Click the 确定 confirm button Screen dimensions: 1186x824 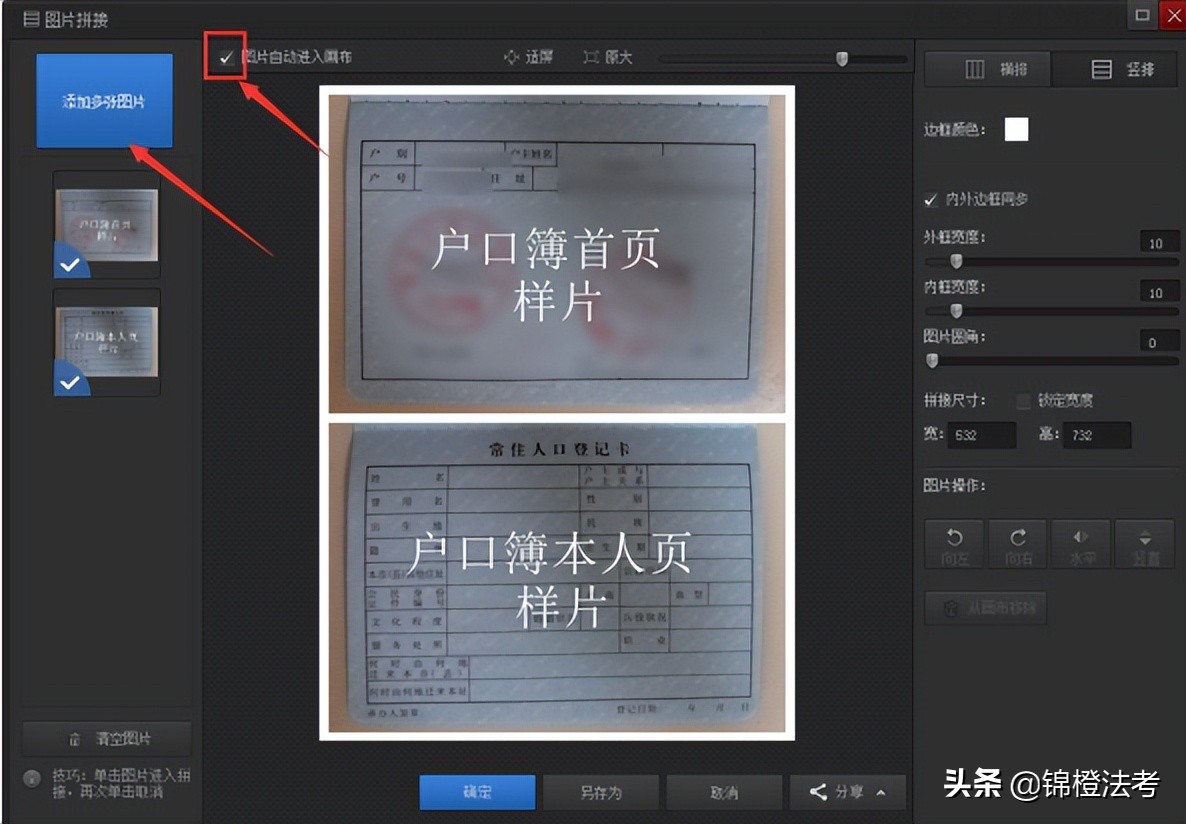[477, 792]
